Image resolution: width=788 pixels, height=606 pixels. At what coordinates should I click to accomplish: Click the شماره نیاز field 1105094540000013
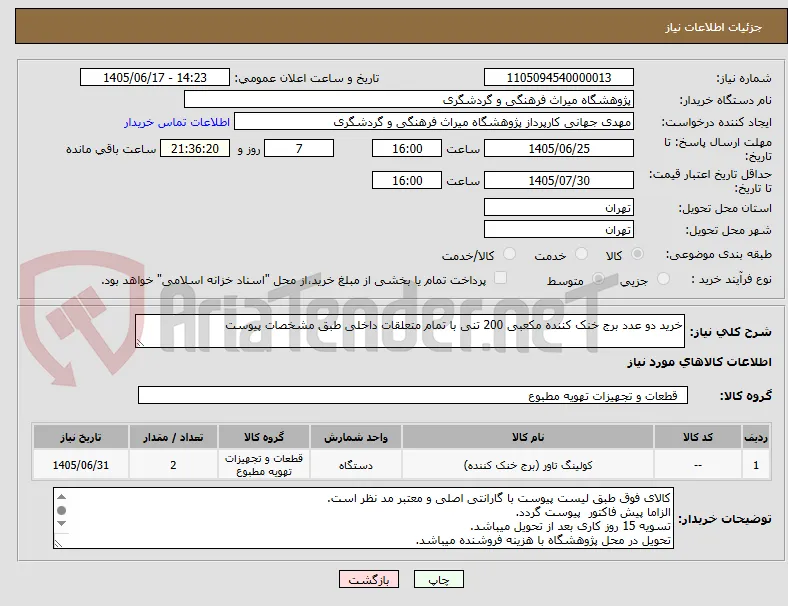pyautogui.click(x=559, y=77)
